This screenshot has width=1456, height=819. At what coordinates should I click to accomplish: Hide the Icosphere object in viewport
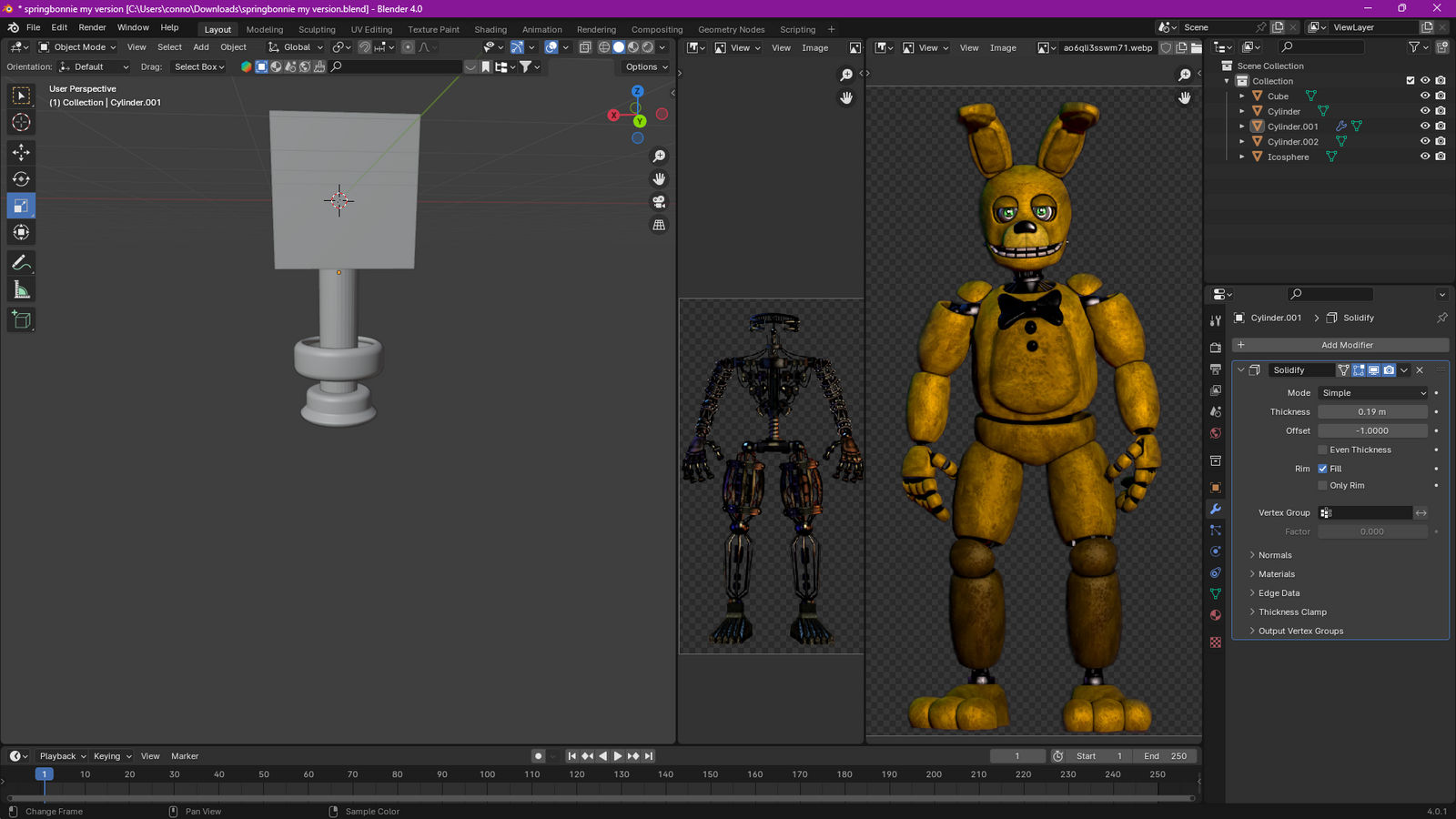(1425, 157)
